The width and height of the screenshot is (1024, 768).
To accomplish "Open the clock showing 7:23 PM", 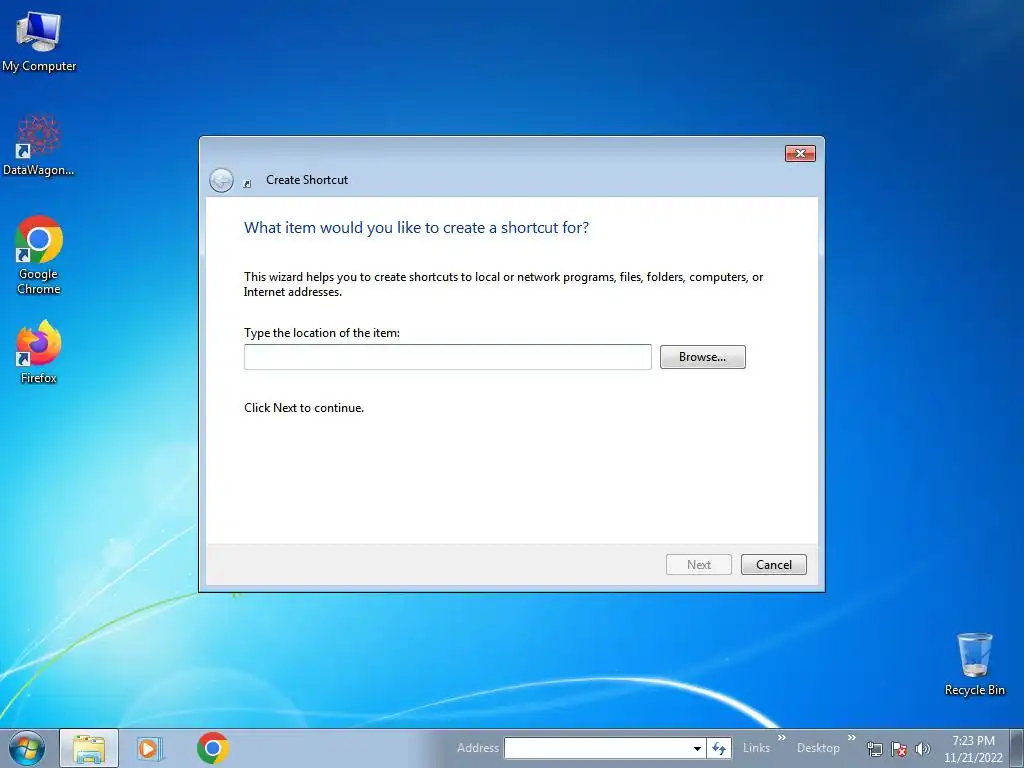I will tap(973, 748).
